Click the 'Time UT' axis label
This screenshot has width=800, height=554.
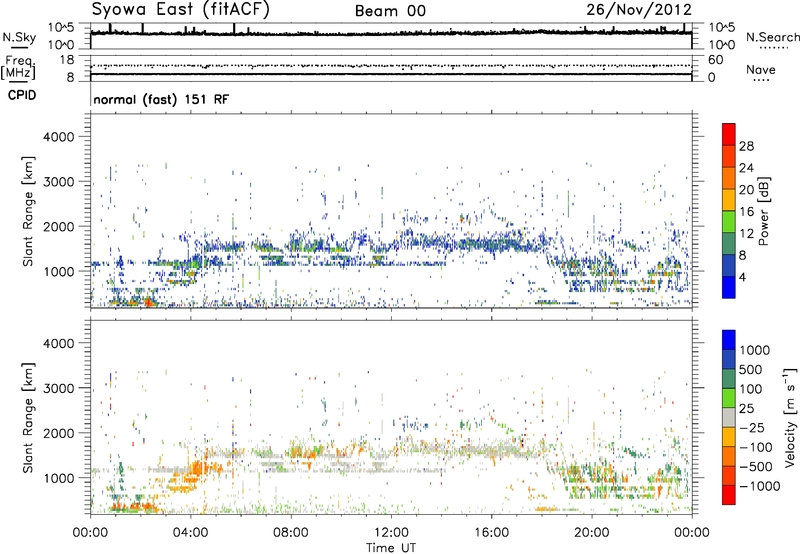391,548
